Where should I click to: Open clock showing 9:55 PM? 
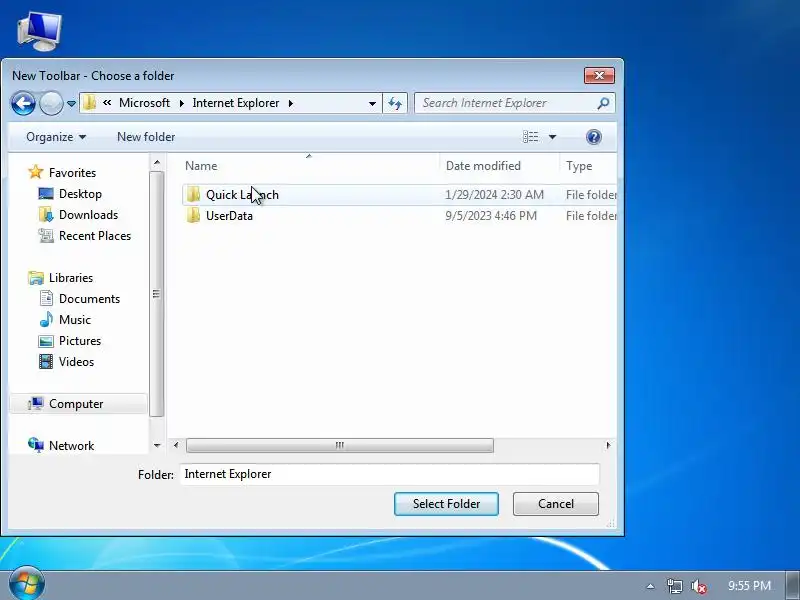coord(749,586)
